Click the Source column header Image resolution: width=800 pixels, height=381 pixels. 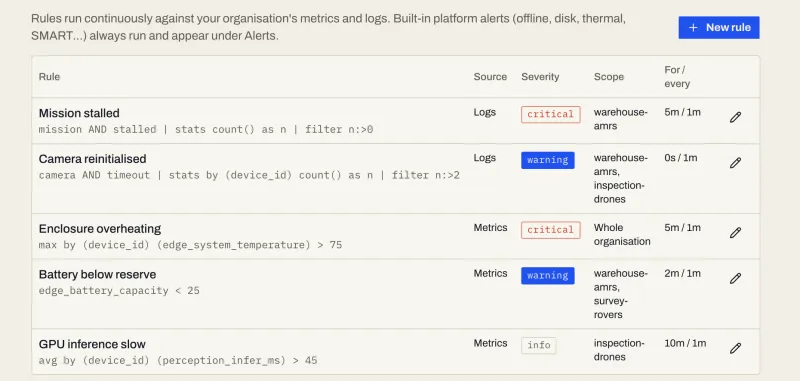click(490, 77)
